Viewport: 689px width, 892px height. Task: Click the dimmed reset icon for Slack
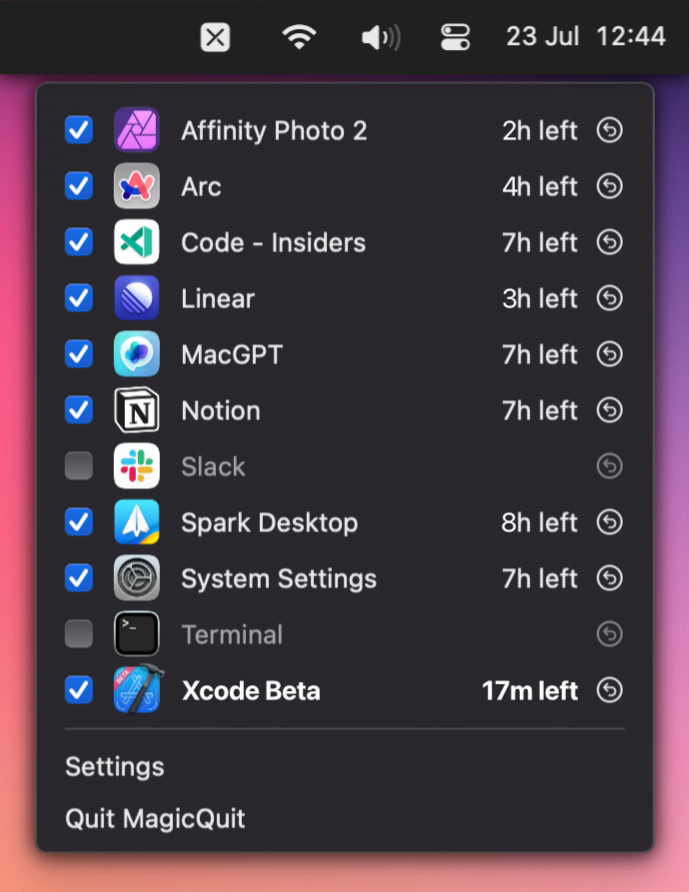tap(609, 466)
